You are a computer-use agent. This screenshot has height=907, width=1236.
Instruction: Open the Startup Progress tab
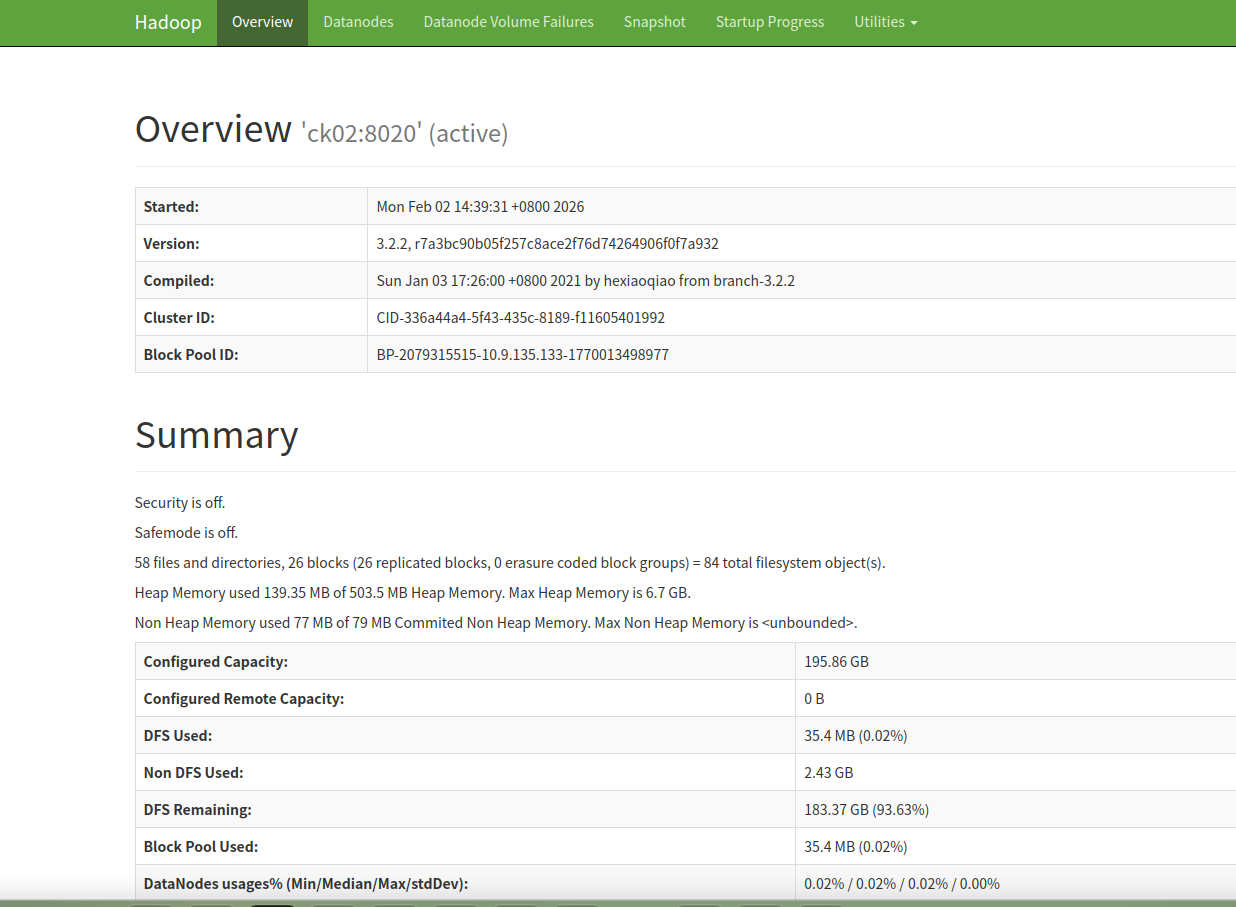pyautogui.click(x=770, y=22)
